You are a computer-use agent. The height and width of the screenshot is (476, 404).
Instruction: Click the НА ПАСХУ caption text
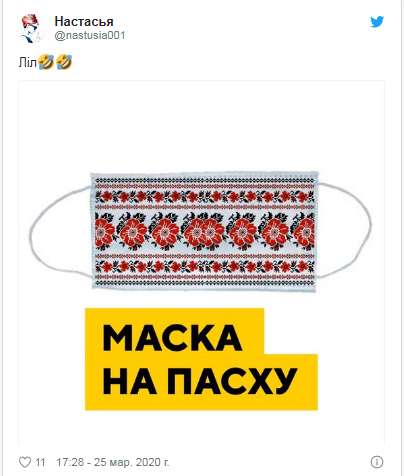[x=200, y=381]
